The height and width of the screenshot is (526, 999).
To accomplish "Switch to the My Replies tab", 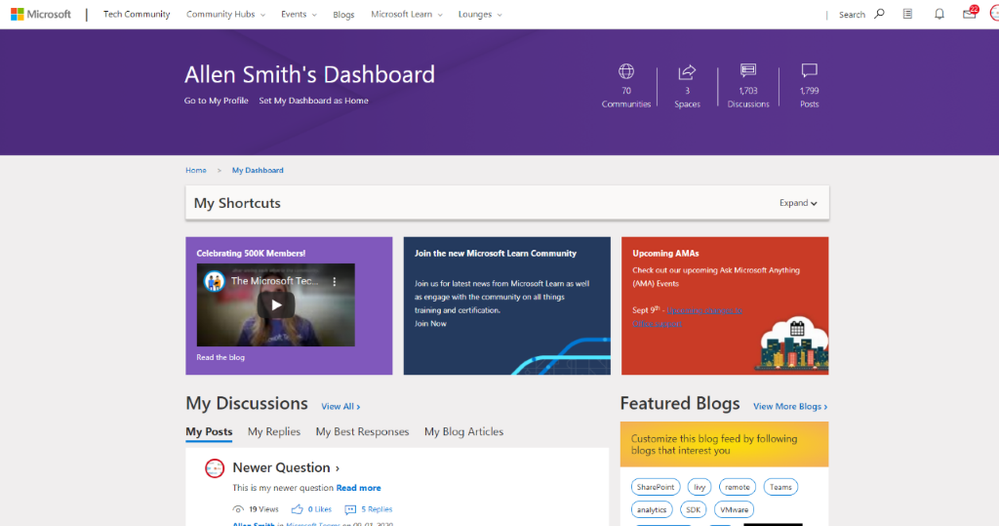I will click(274, 431).
